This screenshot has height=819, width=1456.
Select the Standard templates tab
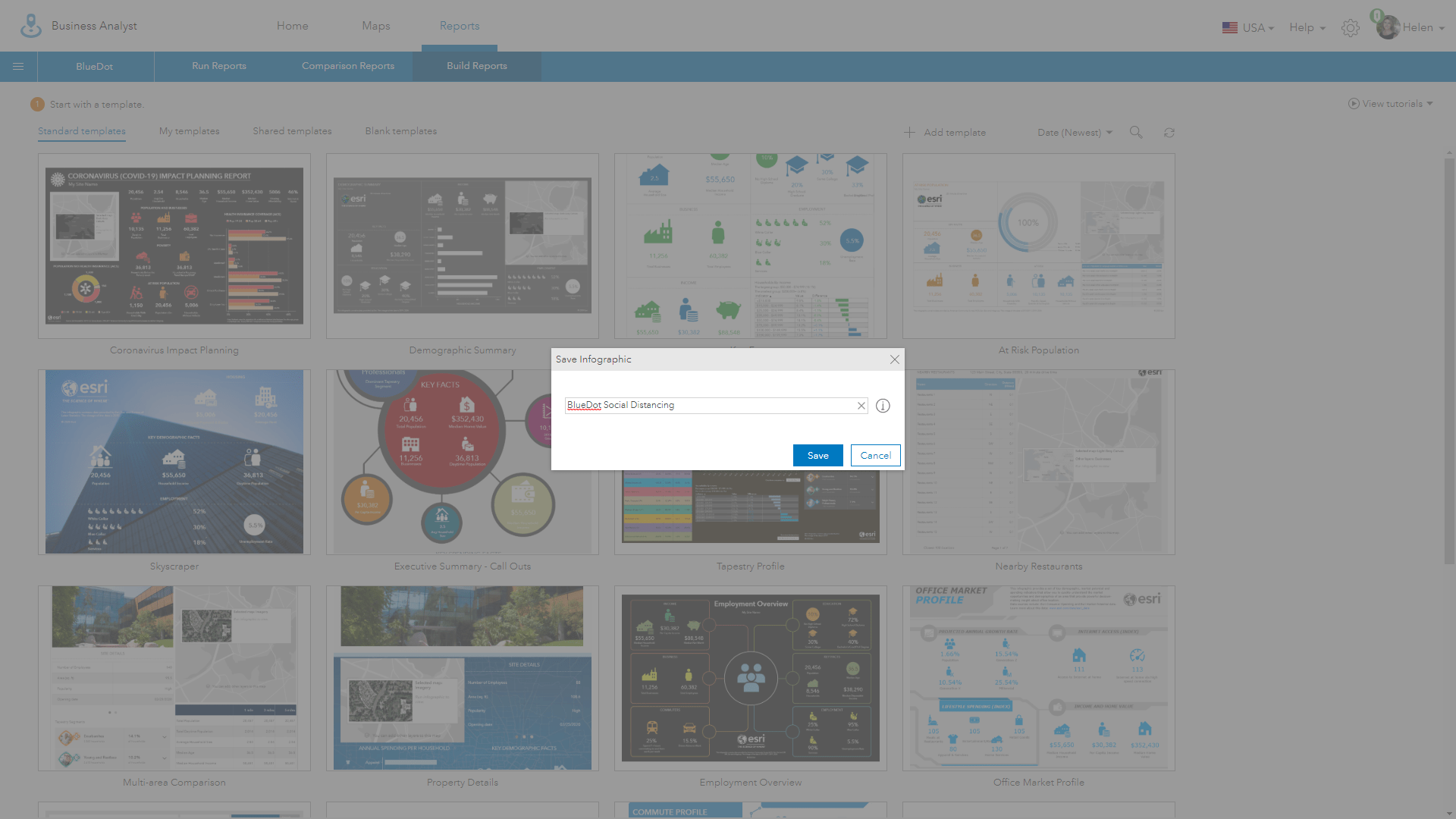[x=82, y=131]
